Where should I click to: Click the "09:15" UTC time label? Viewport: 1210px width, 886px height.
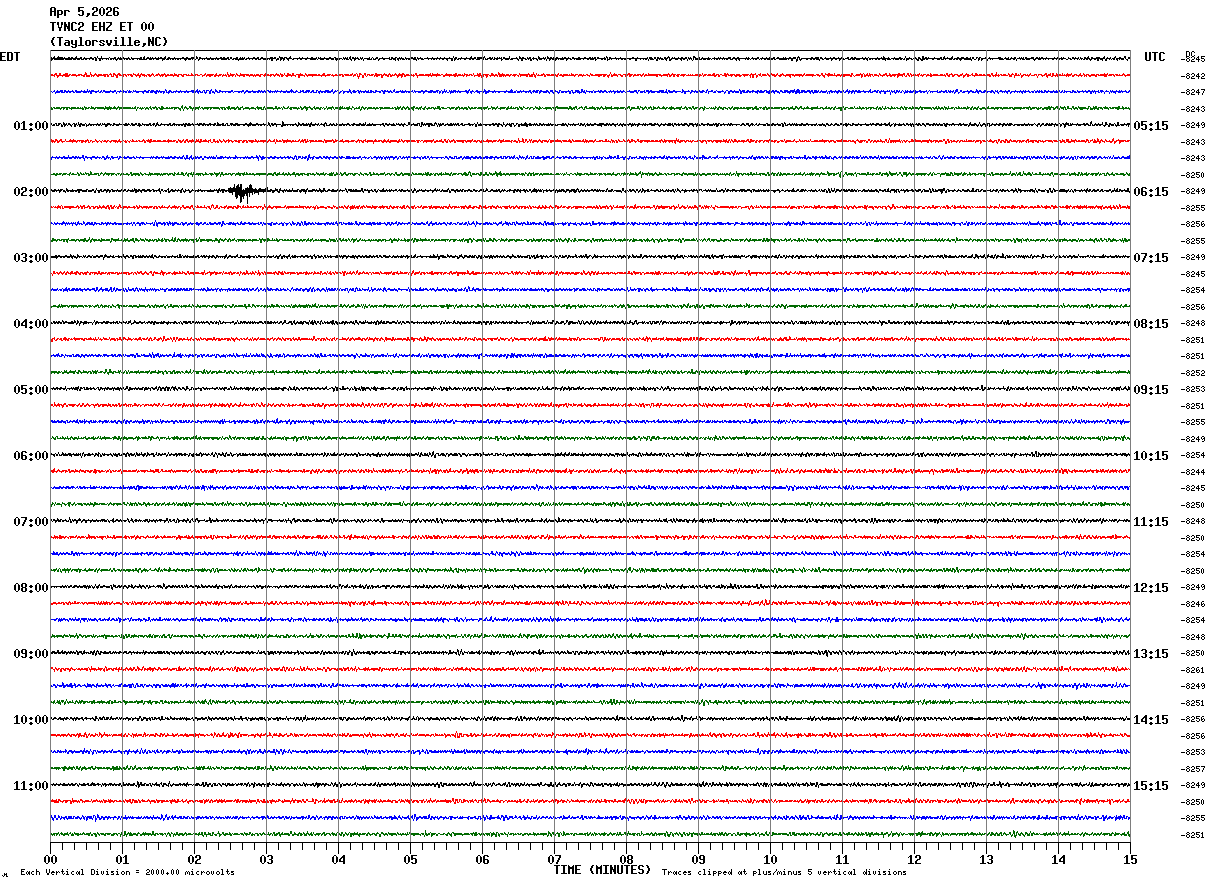1150,390
